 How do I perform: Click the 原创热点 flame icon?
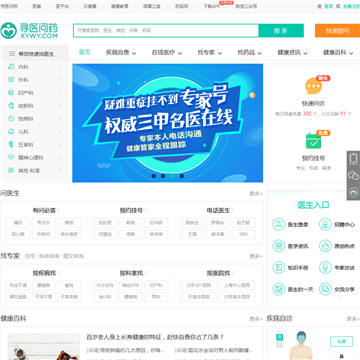tap(325, 246)
